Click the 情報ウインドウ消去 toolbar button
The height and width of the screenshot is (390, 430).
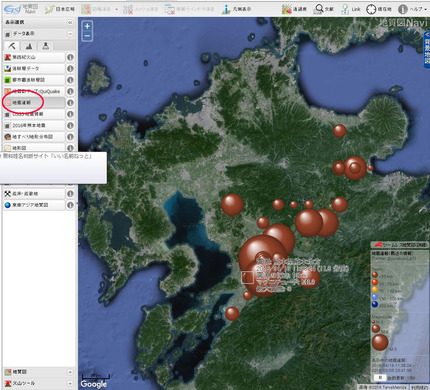[190, 9]
